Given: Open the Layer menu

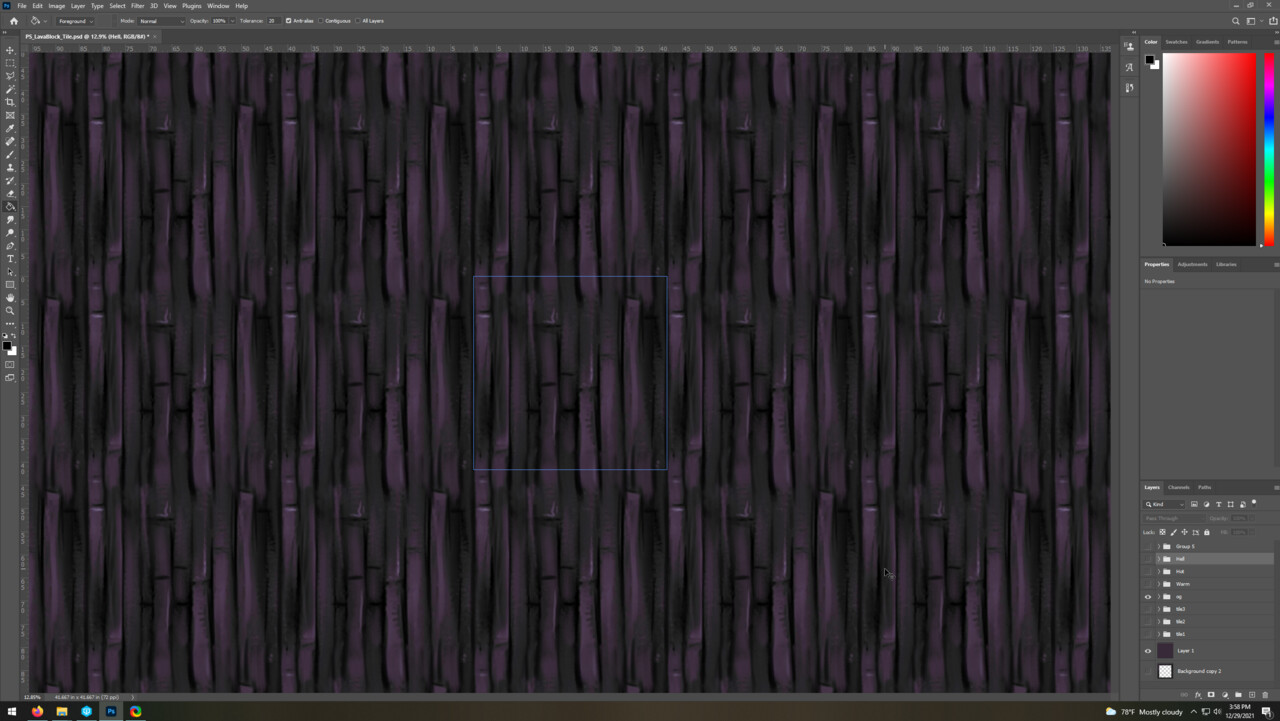Looking at the screenshot, I should [78, 6].
